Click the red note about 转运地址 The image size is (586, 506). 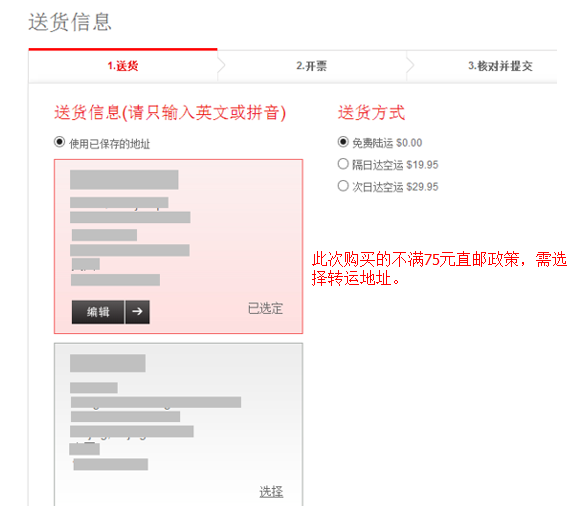pyautogui.click(x=439, y=269)
